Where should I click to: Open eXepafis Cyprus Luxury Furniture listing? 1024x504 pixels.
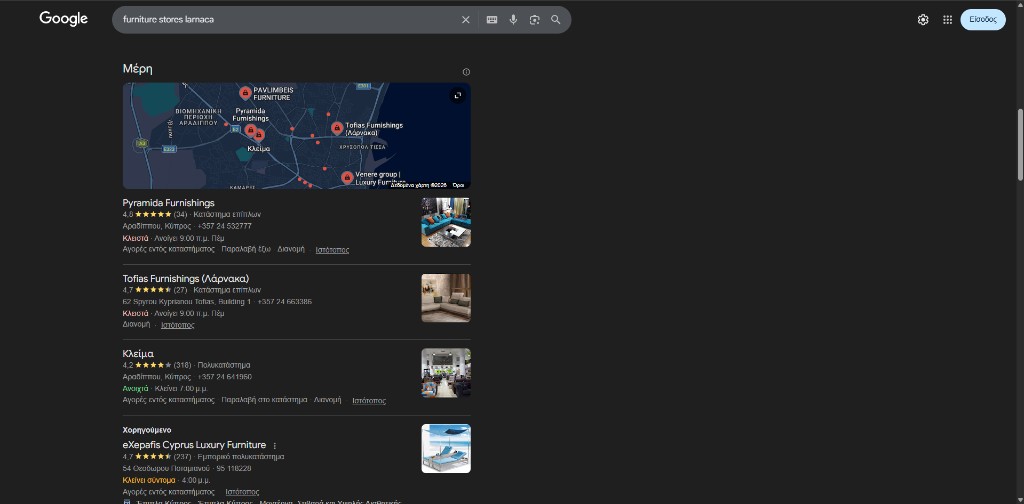click(195, 445)
